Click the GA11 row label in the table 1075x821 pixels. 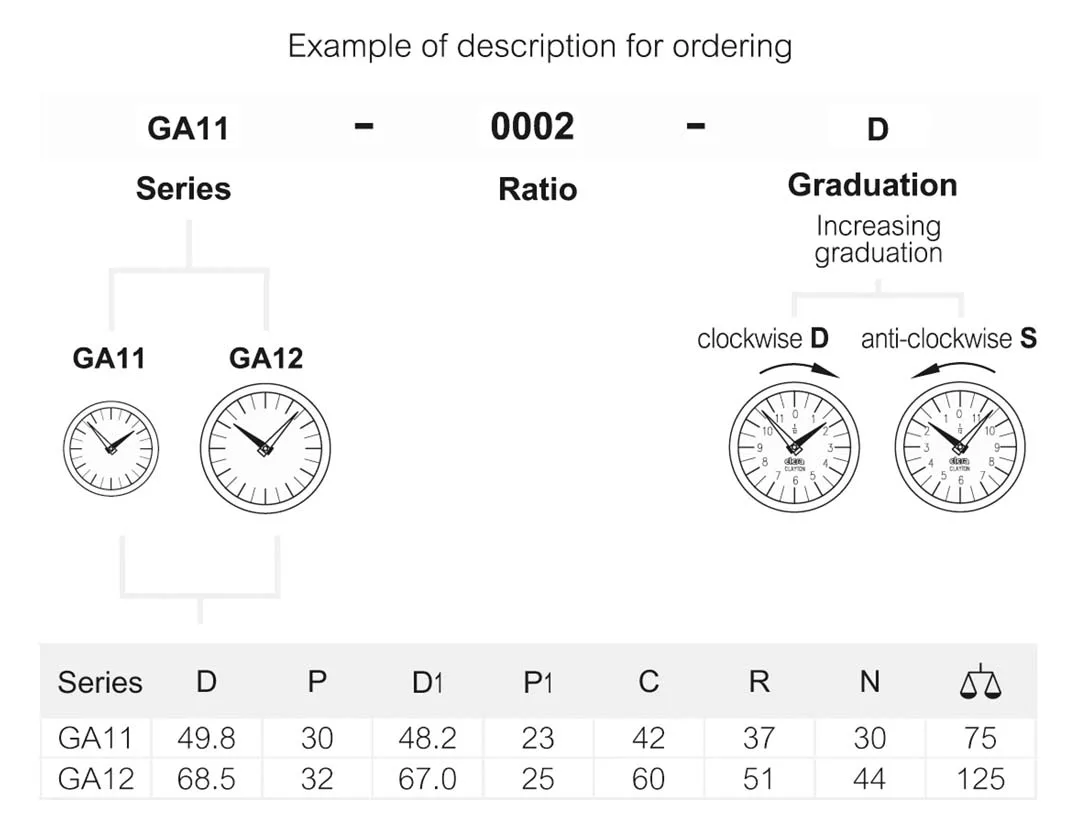(95, 738)
